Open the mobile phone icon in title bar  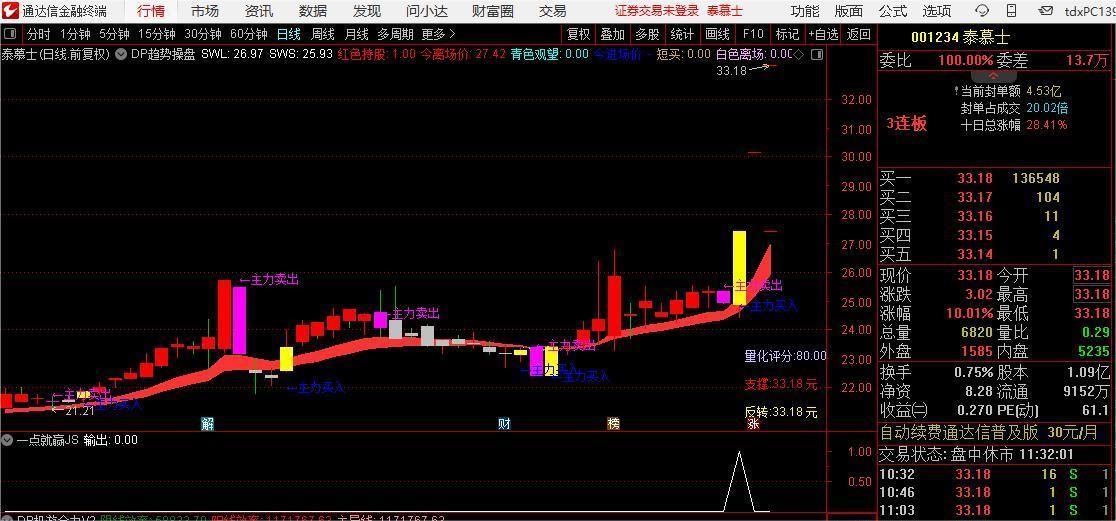click(1011, 11)
